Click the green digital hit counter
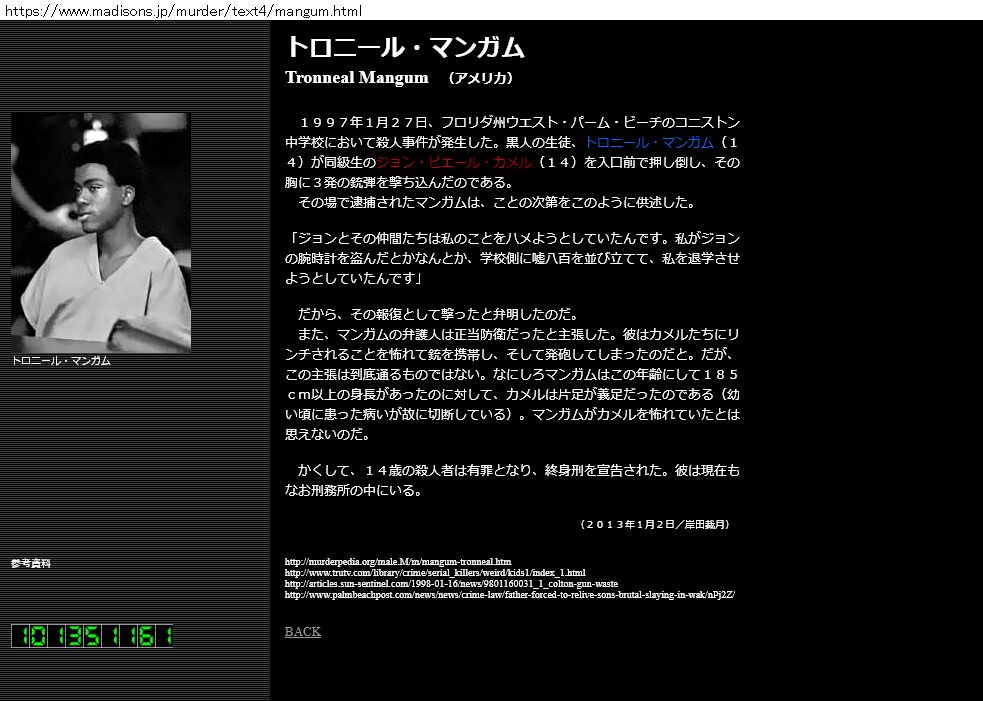983x701 pixels. [92, 636]
